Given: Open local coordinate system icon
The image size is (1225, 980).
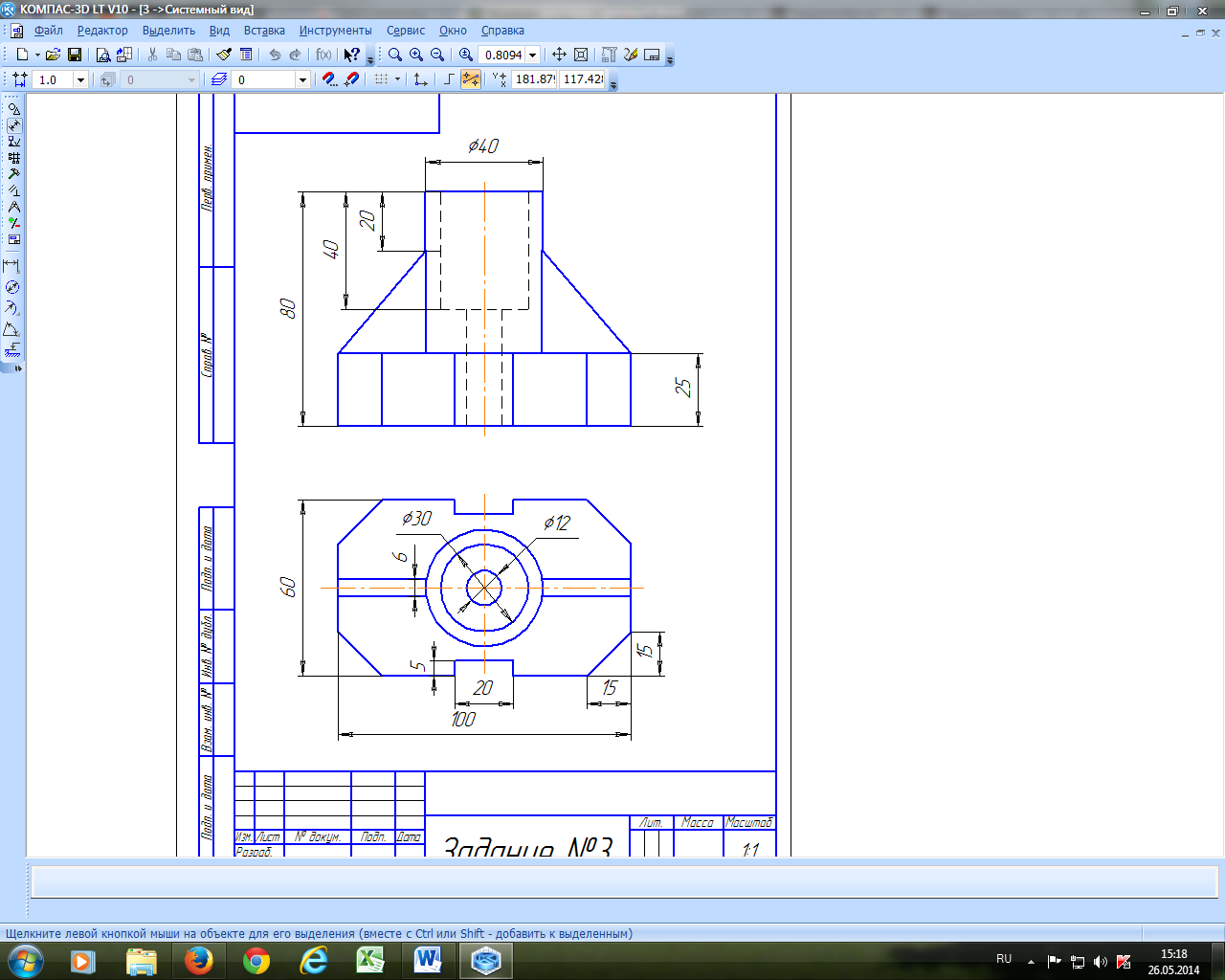Looking at the screenshot, I should [x=420, y=79].
